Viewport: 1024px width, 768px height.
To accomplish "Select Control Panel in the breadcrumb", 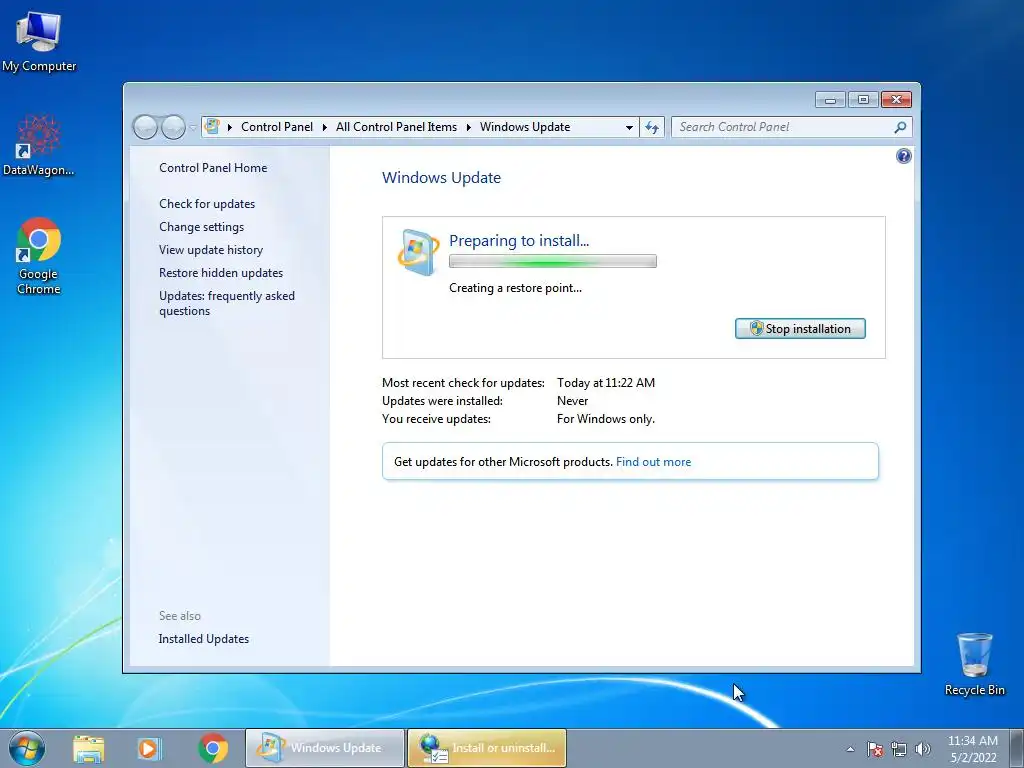I will 277,127.
